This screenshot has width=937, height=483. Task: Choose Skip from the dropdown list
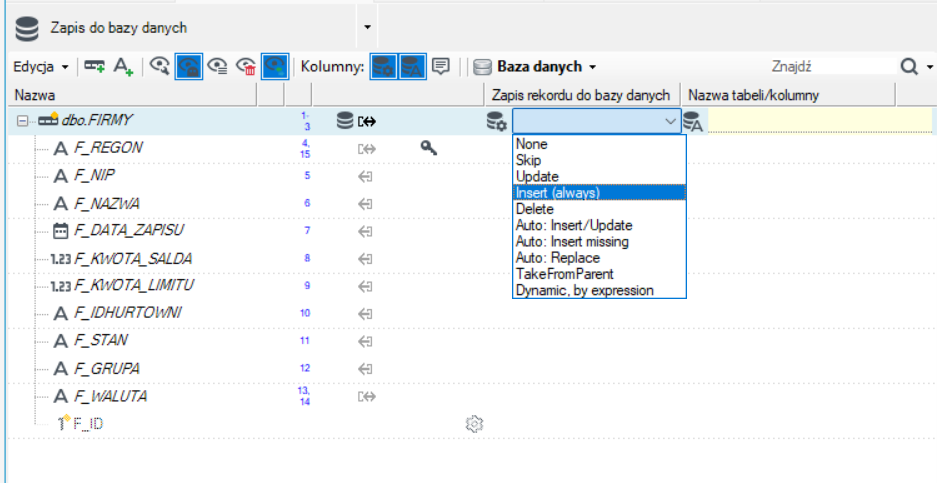tap(599, 160)
